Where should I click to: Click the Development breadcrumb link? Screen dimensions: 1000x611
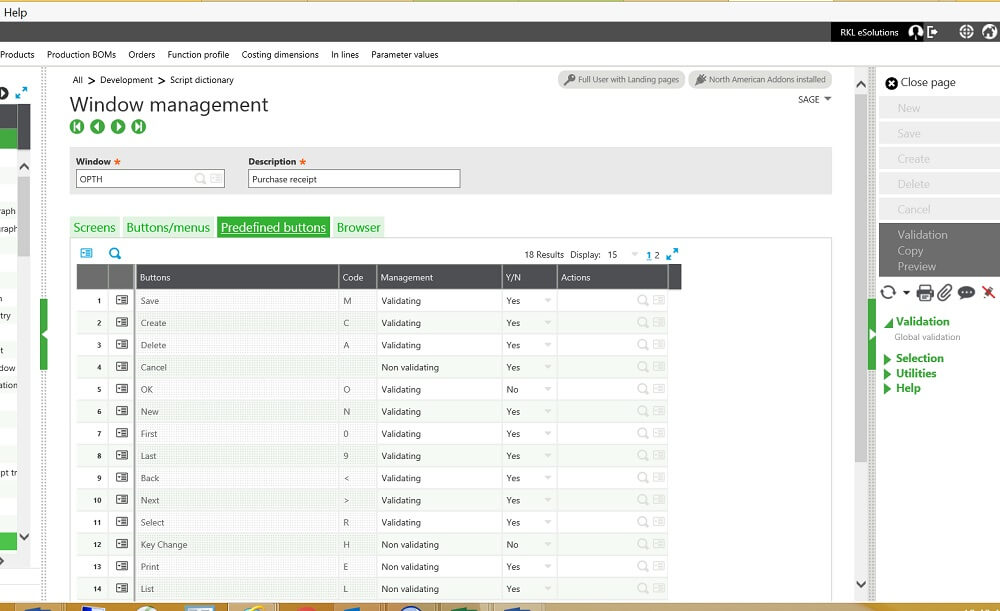[x=126, y=80]
